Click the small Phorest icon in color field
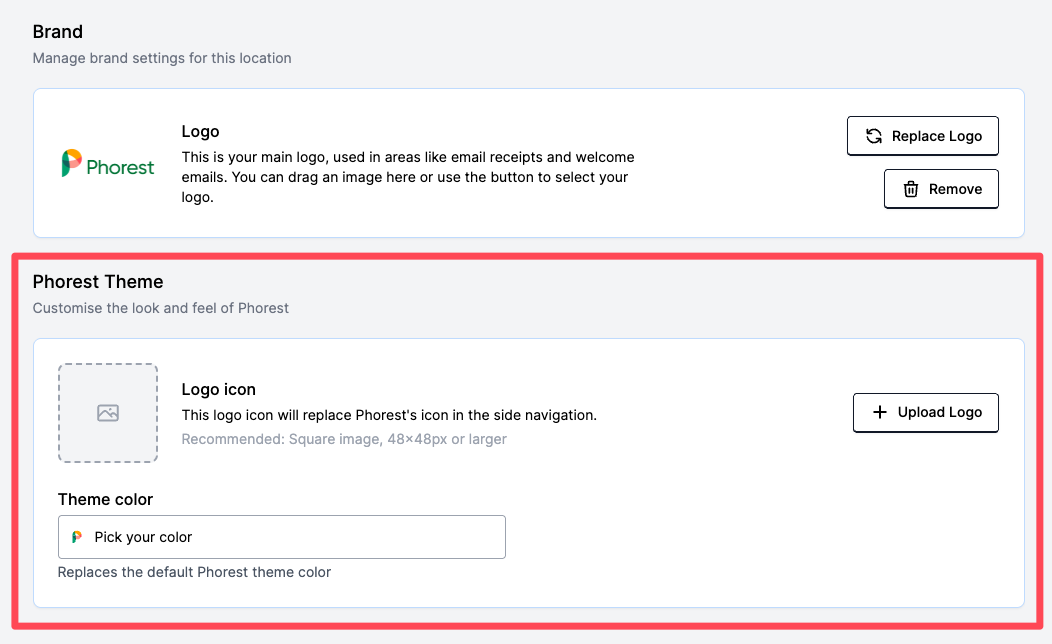1052x644 pixels. coord(77,537)
